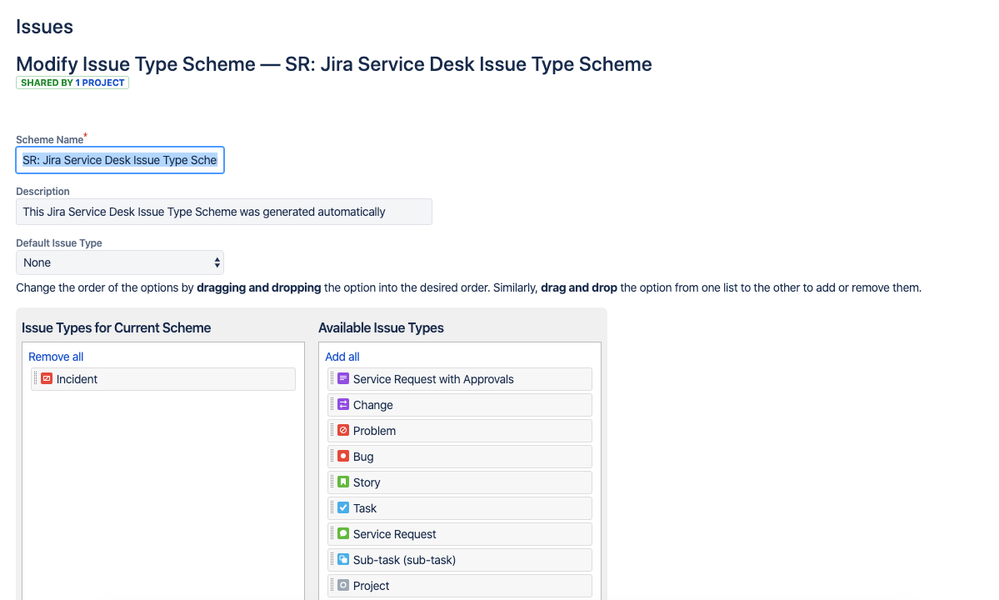This screenshot has height=600, width=999.
Task: Click the Problem issue type icon
Action: point(341,430)
